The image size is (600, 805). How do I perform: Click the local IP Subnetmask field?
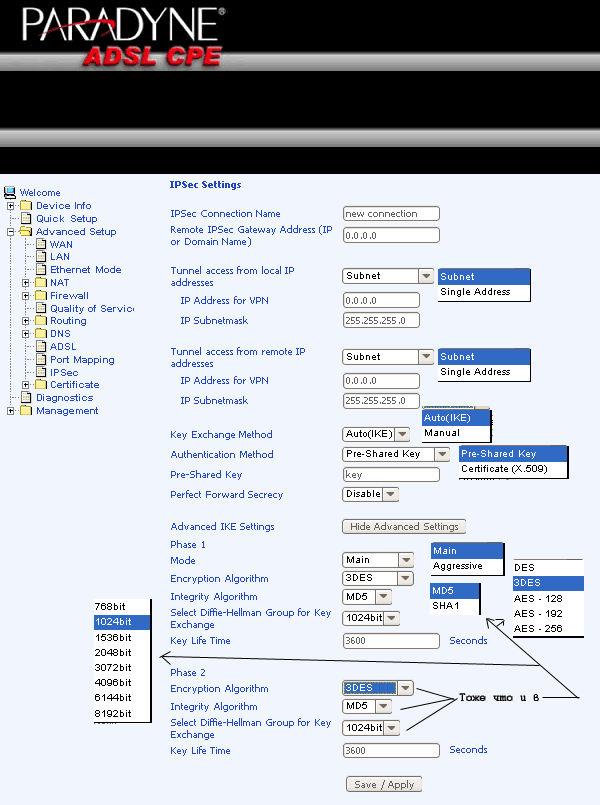click(x=381, y=320)
